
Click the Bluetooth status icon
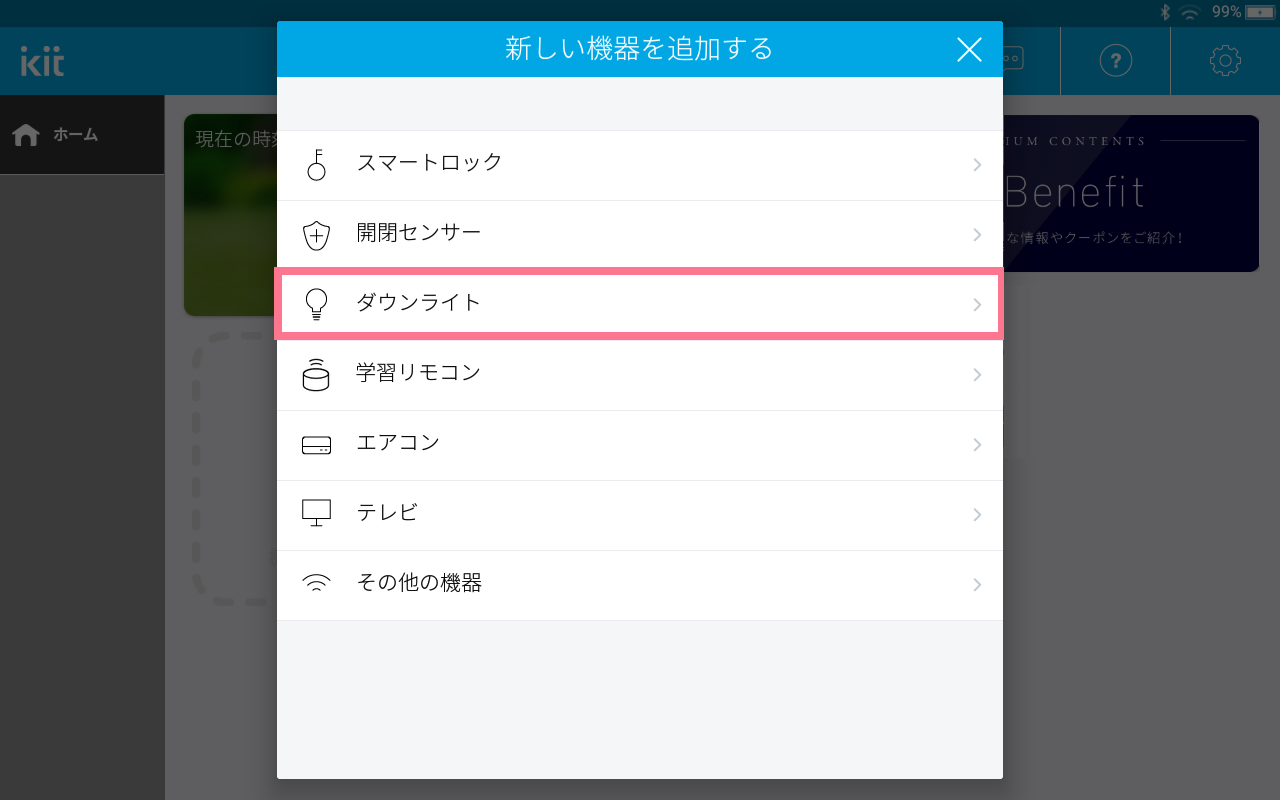click(1164, 12)
